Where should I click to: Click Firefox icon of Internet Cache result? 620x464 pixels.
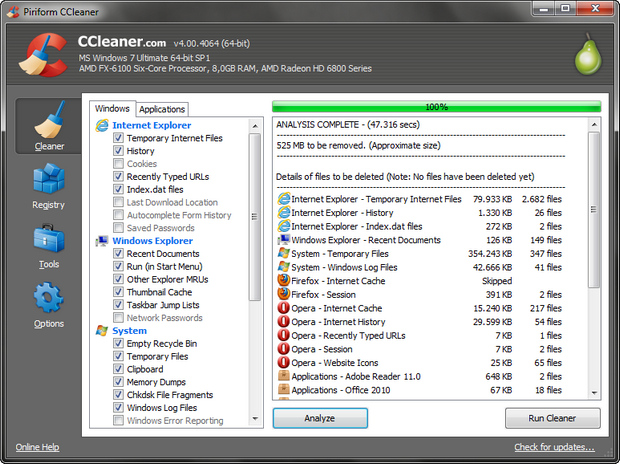coord(284,280)
